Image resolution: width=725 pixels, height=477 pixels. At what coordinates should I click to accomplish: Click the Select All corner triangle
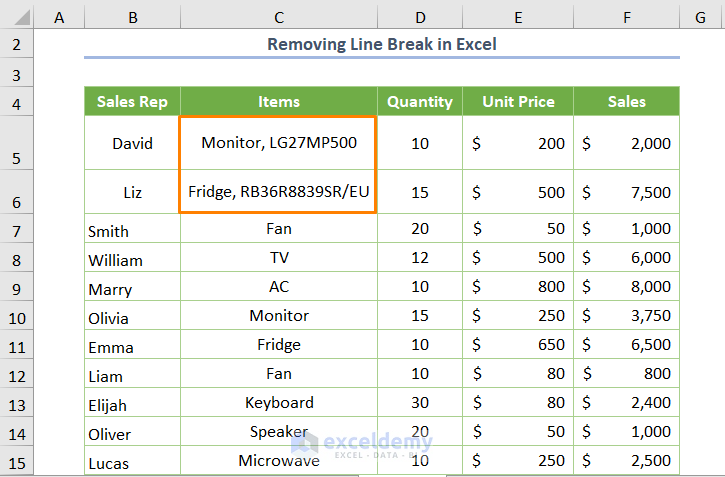point(17,16)
